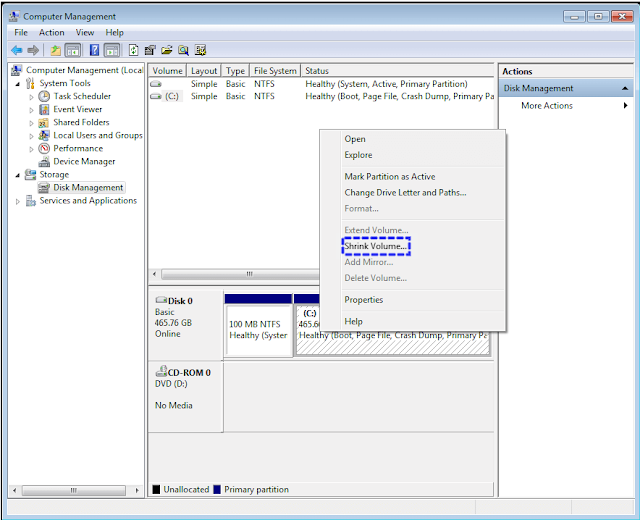Click the Task Scheduler clock icon
This screenshot has height=520, width=640.
[x=44, y=96]
